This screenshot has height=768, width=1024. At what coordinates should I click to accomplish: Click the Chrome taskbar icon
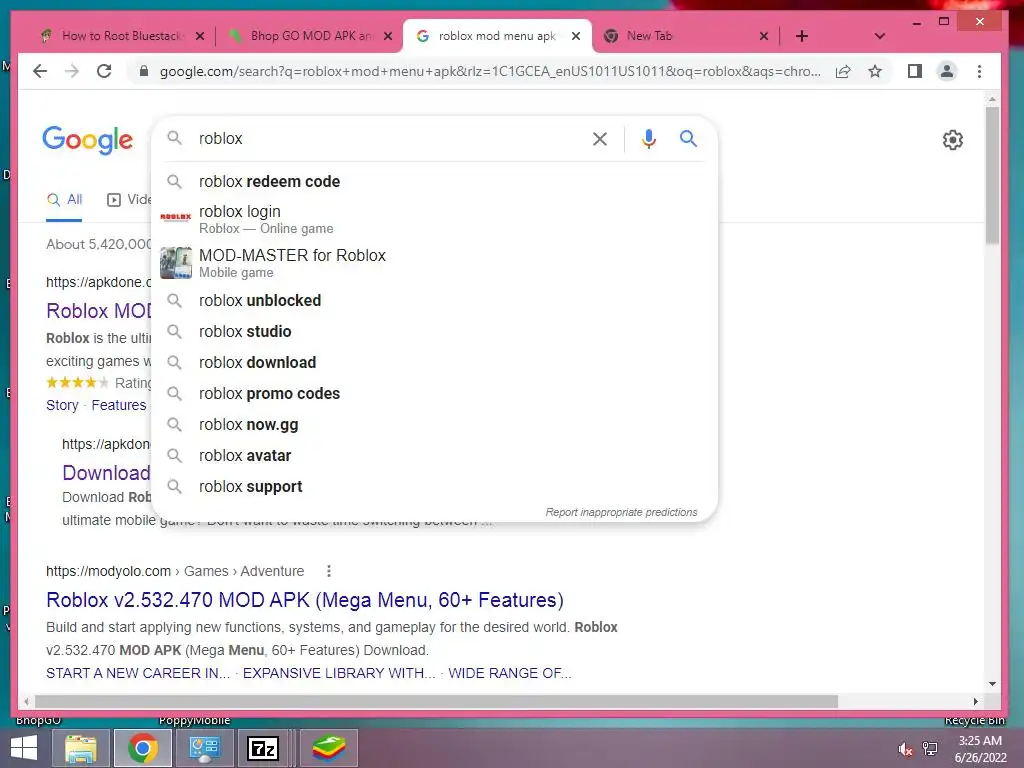click(x=143, y=748)
